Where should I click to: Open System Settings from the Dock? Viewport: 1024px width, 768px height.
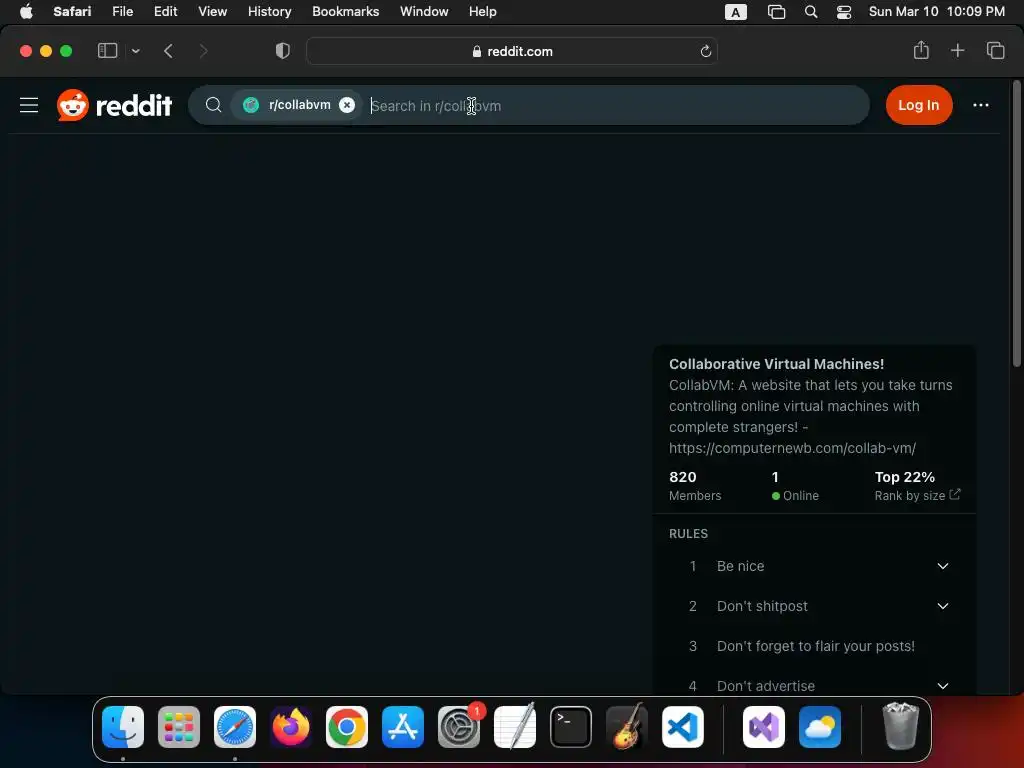point(458,727)
